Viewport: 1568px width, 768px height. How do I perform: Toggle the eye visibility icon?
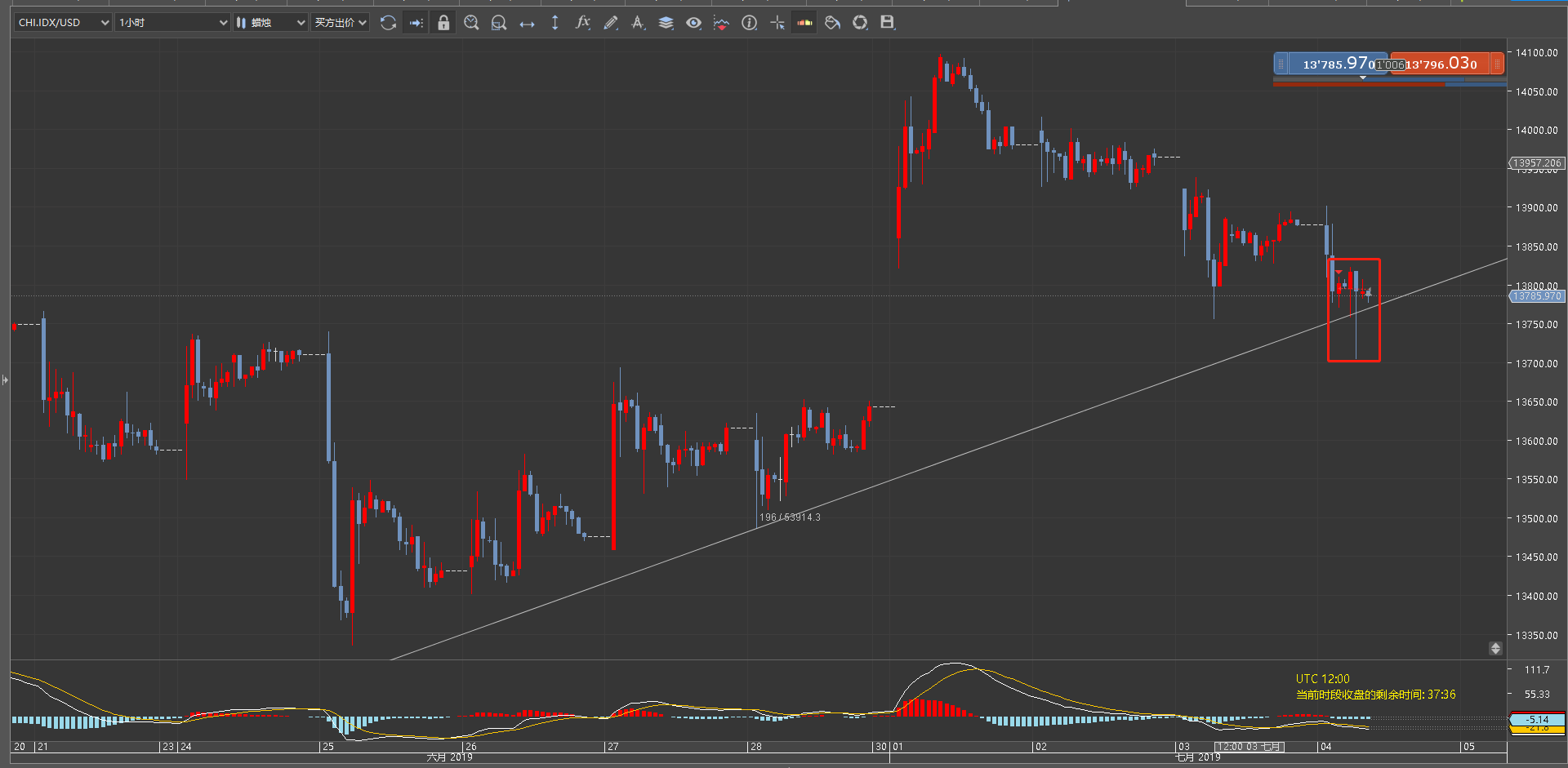coord(693,23)
